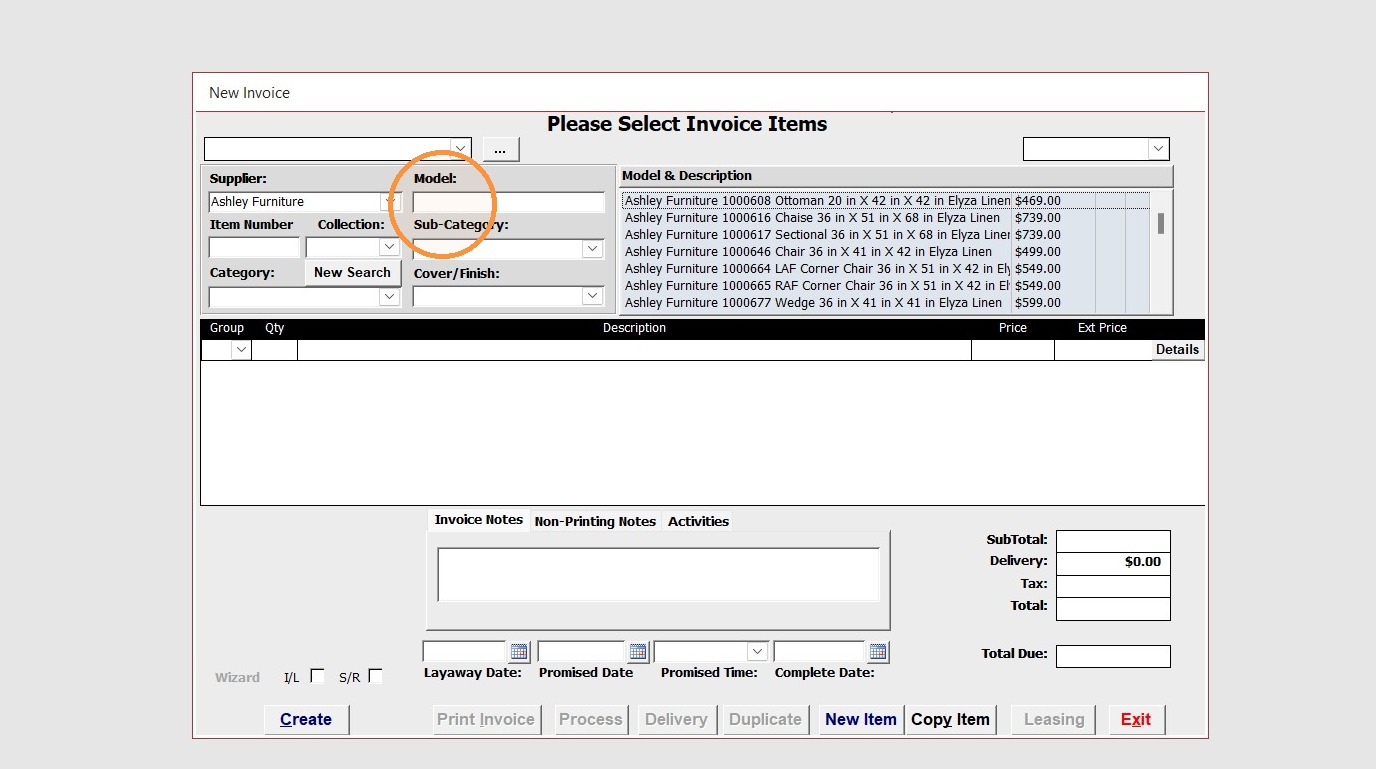Expand the Supplier dropdown
This screenshot has height=769, width=1376.
point(390,202)
